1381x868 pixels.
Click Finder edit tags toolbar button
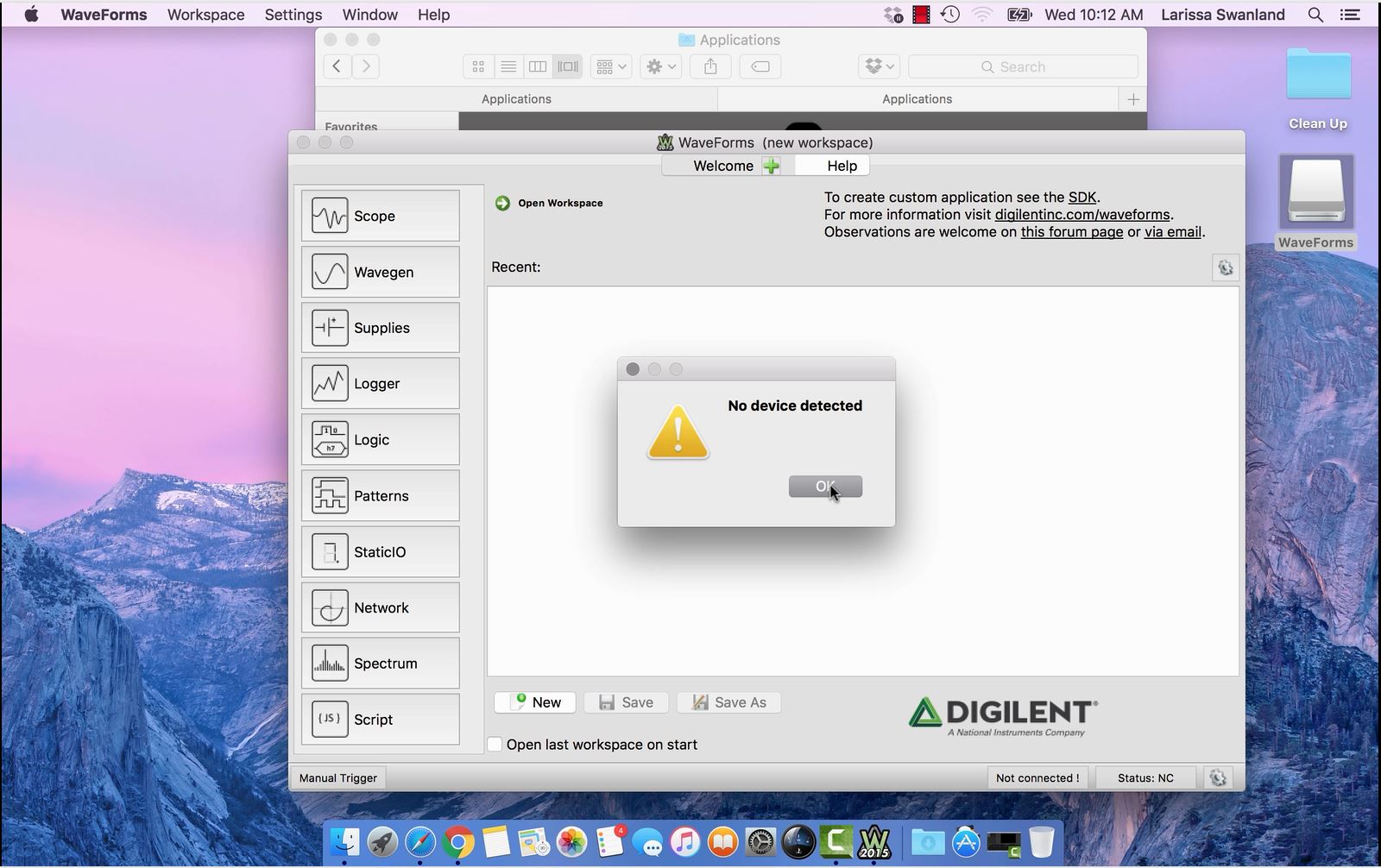click(x=760, y=66)
